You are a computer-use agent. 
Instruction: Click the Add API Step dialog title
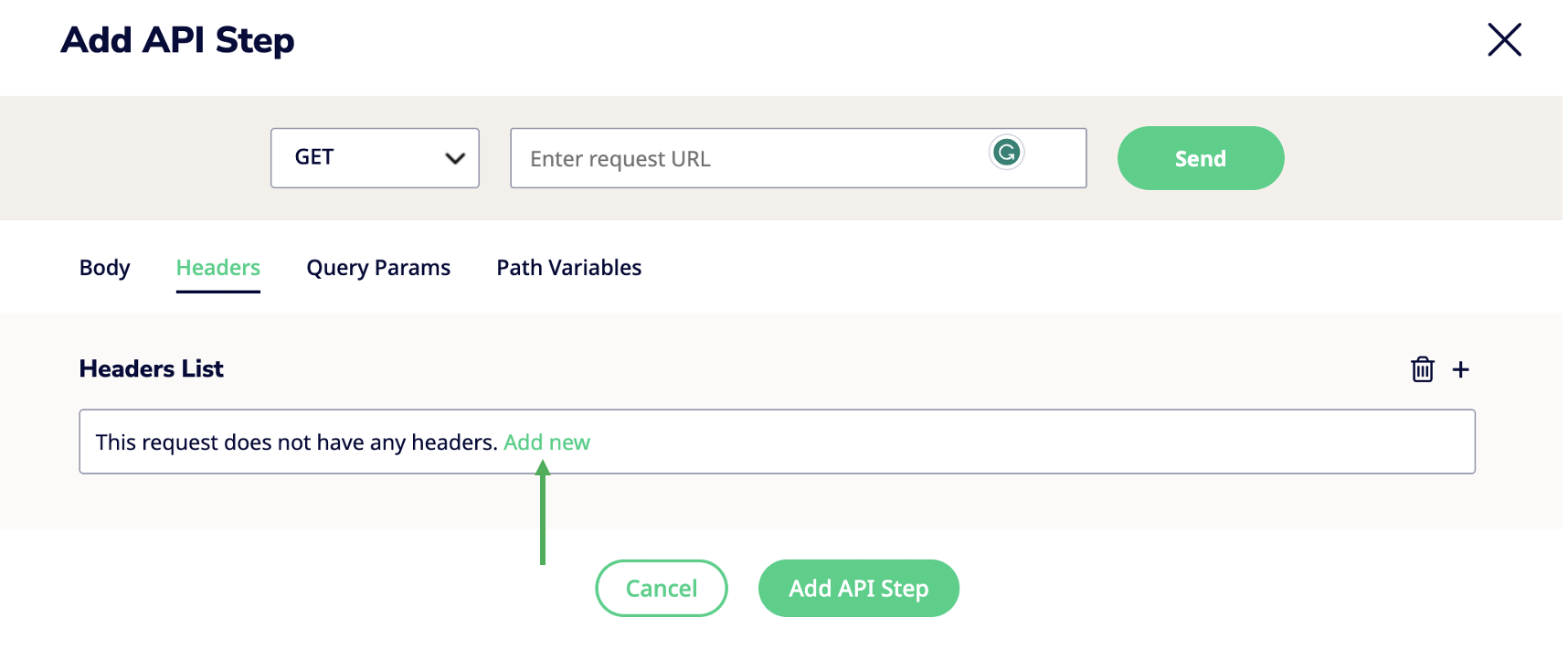pyautogui.click(x=177, y=40)
